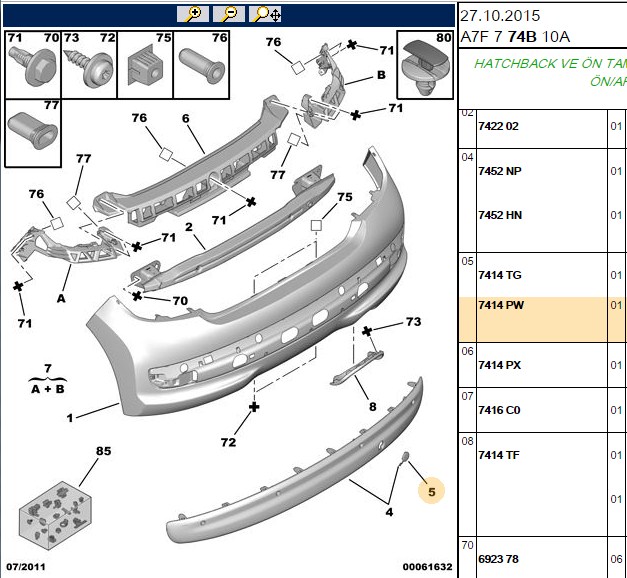Select part number 6923 78
The height and width of the screenshot is (578, 627).
(498, 559)
